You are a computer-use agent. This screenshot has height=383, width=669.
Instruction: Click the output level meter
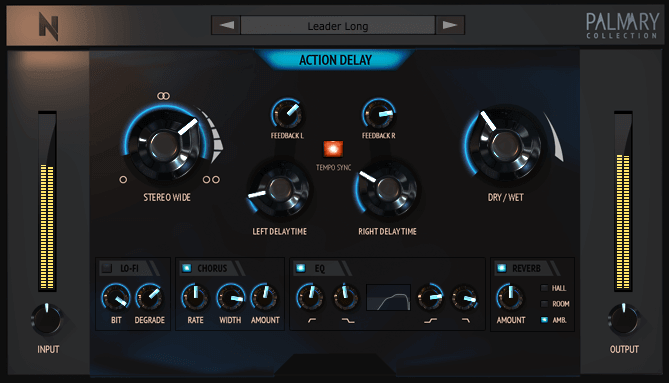pyautogui.click(x=623, y=201)
